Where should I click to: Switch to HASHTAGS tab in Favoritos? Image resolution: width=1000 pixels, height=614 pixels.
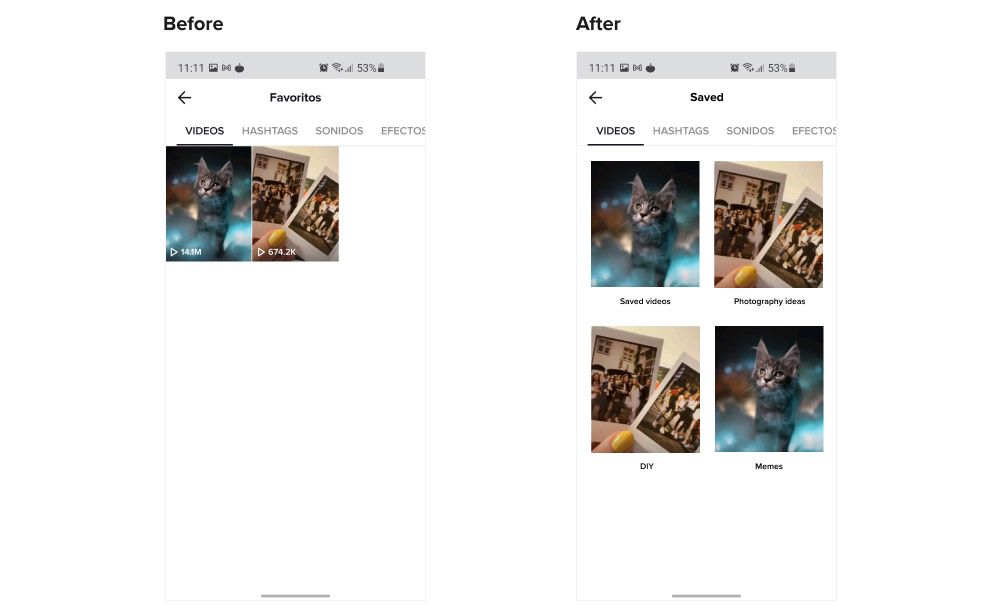270,131
